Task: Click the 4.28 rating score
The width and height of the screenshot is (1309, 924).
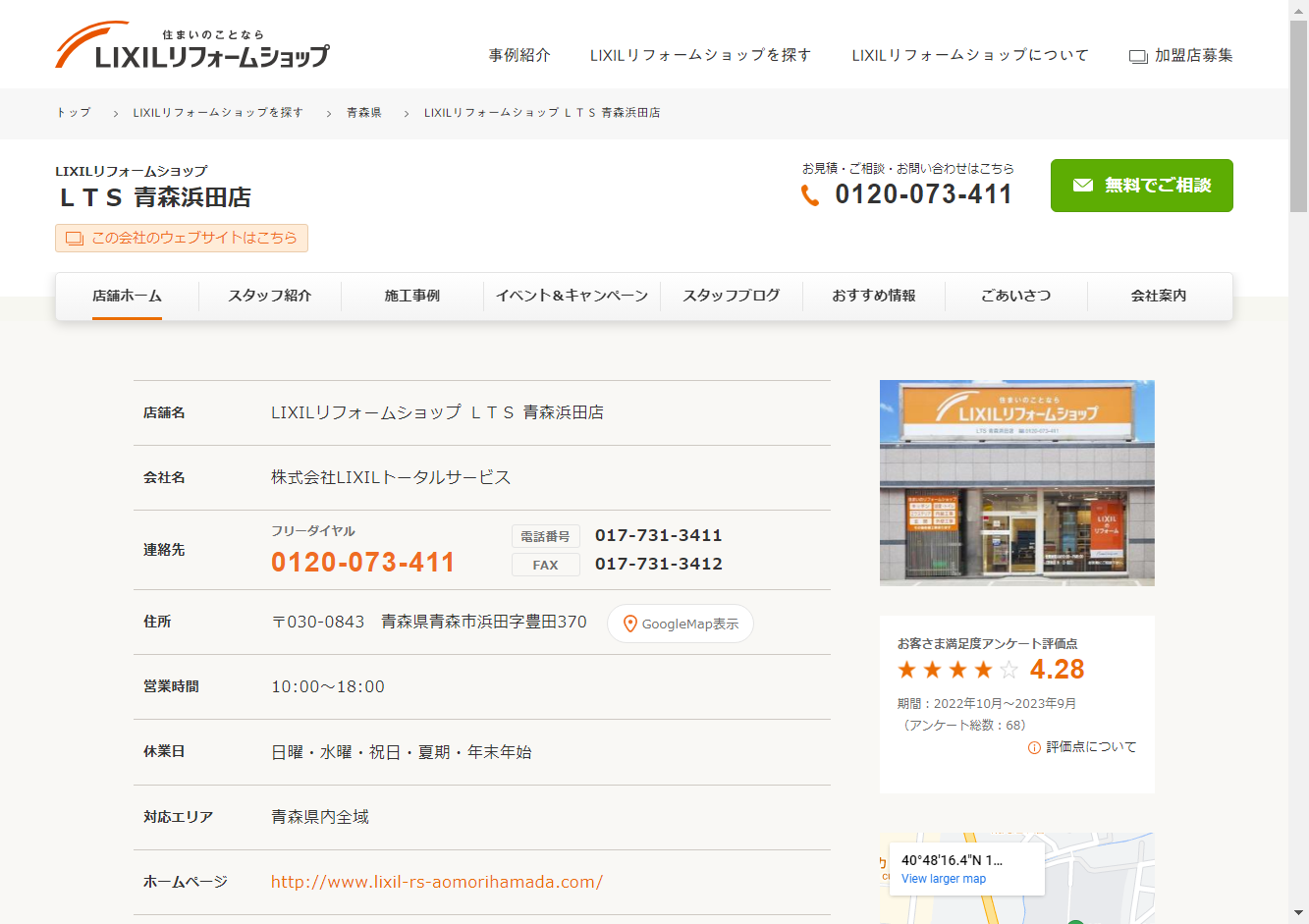Action: (x=1058, y=670)
